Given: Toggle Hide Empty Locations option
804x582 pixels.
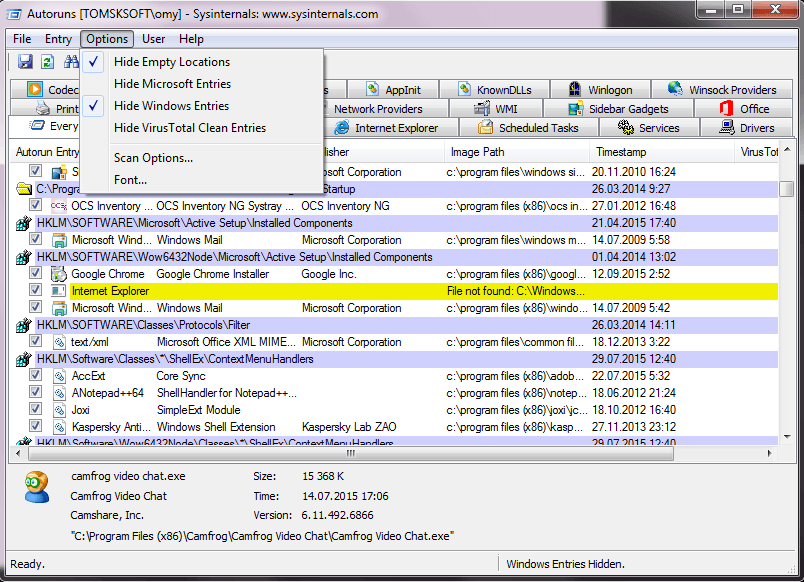Looking at the screenshot, I should click(202, 62).
